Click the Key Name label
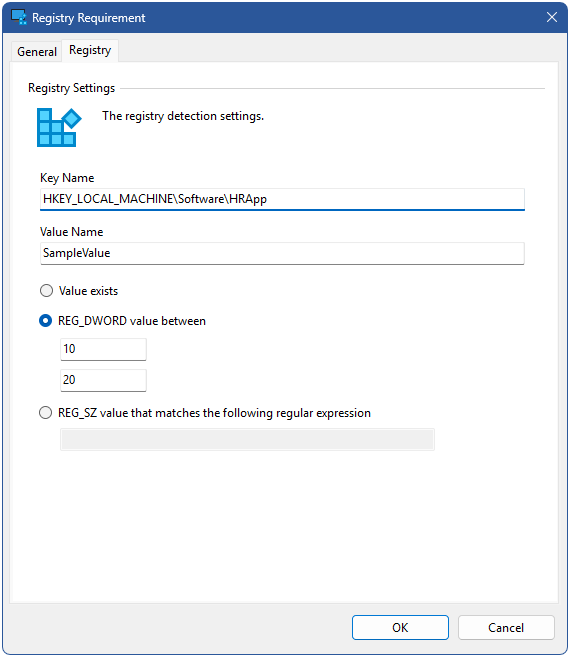The width and height of the screenshot is (570, 657). point(67,178)
